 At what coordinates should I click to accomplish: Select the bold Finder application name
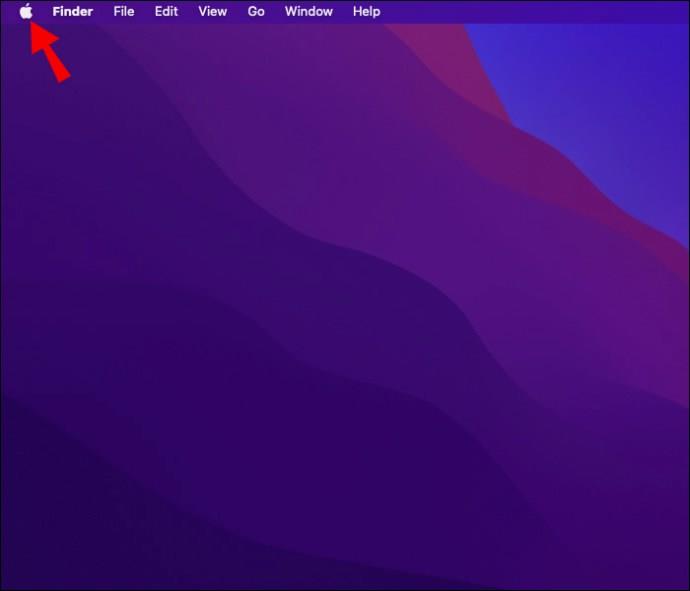tap(73, 11)
